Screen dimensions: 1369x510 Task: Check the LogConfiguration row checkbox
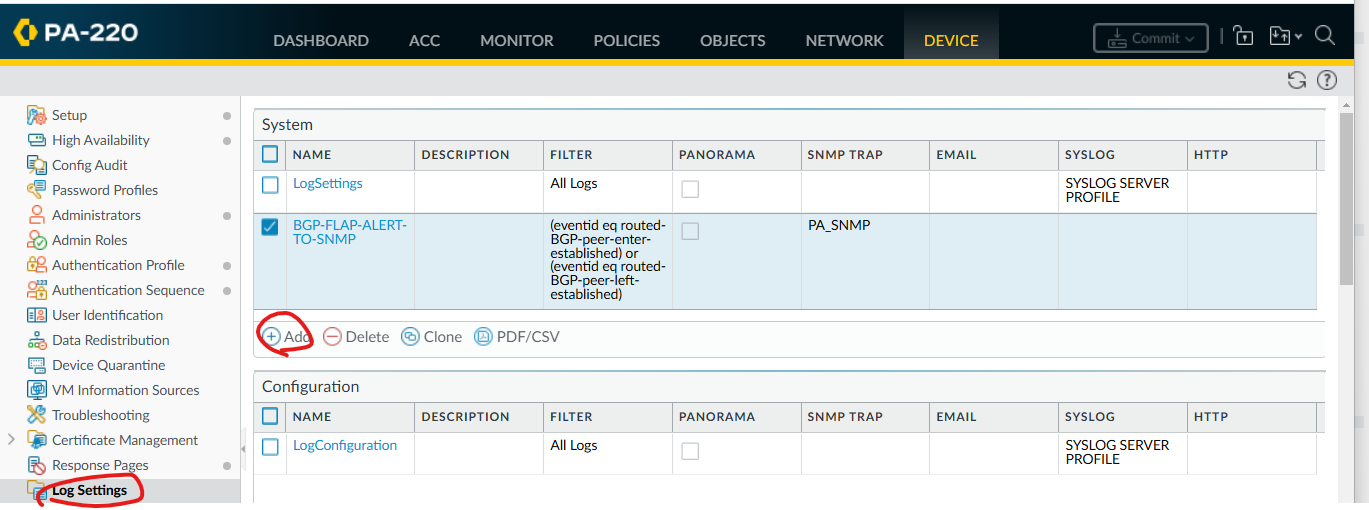pos(270,447)
